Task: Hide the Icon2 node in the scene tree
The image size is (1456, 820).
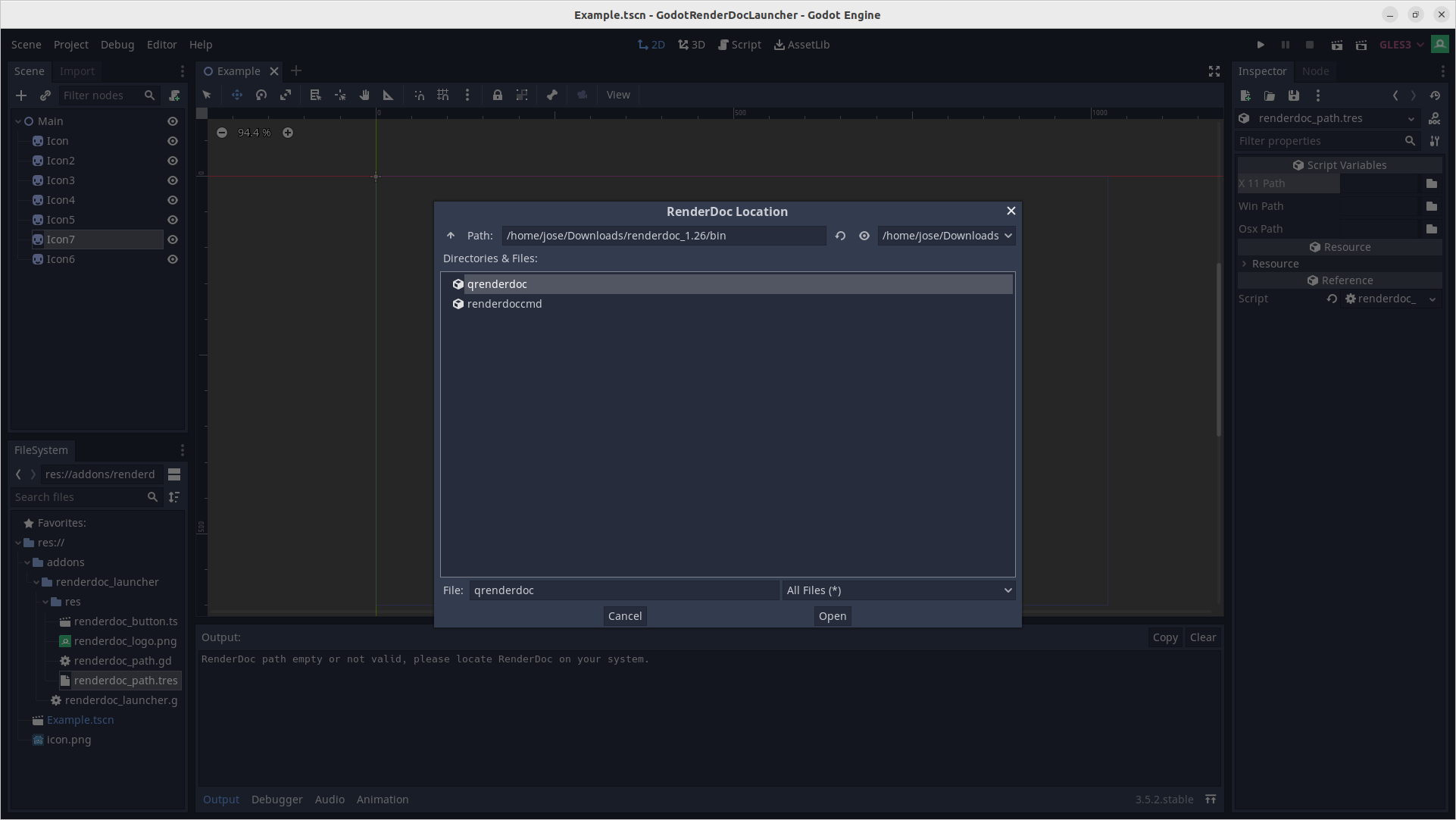Action: tap(172, 161)
